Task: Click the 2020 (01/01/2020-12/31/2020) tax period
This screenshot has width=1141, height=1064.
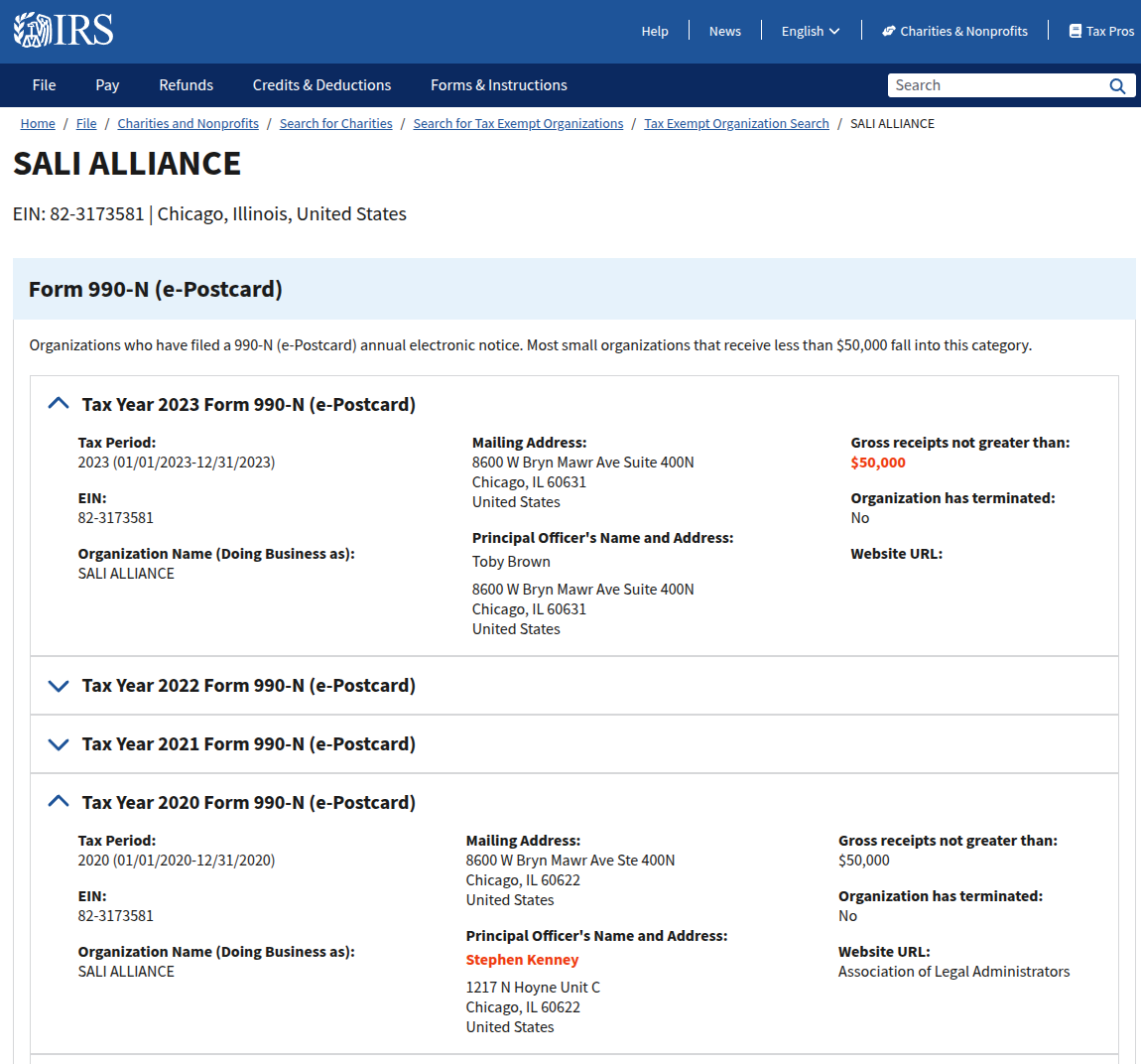Action: [x=176, y=861]
